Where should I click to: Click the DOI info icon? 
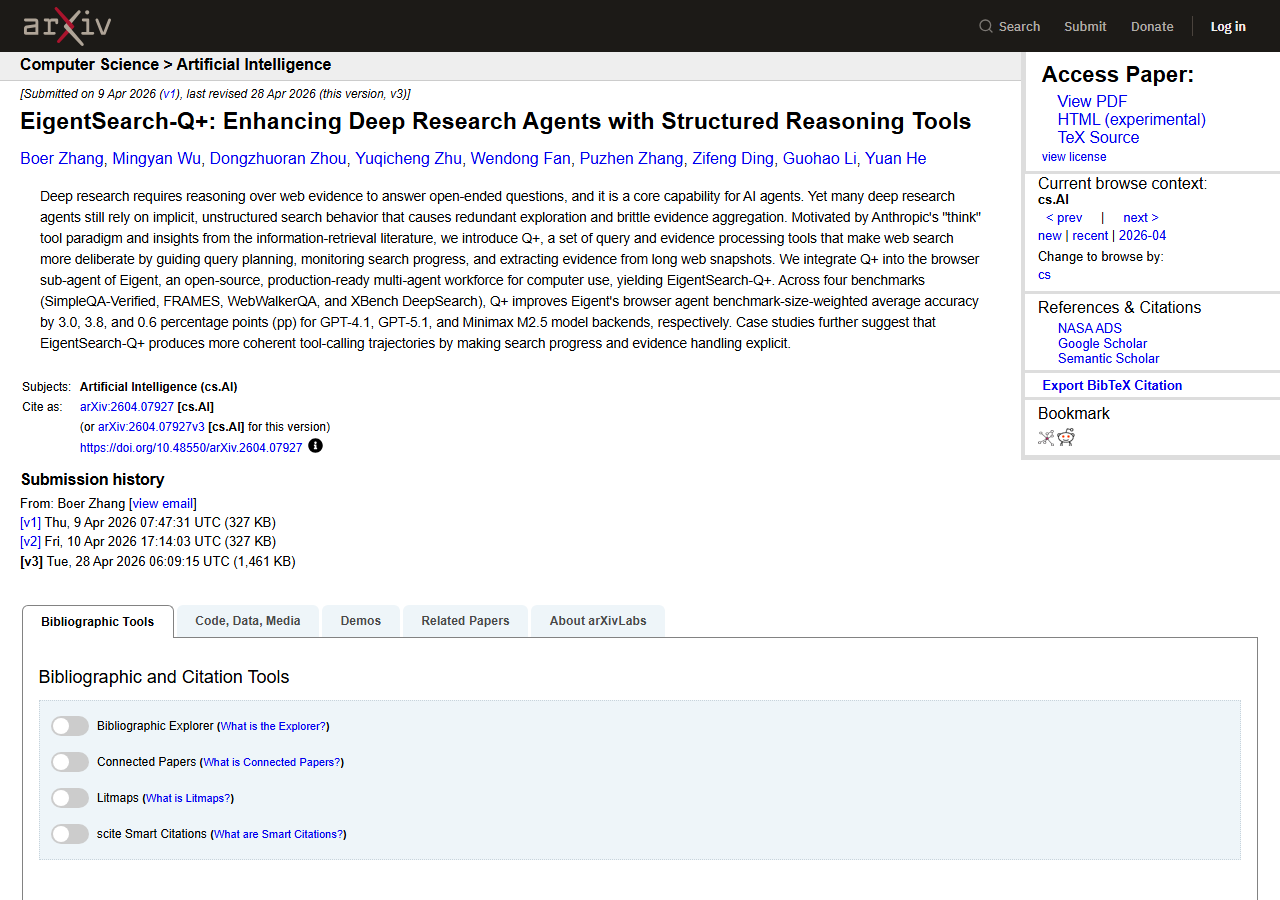pyautogui.click(x=315, y=446)
